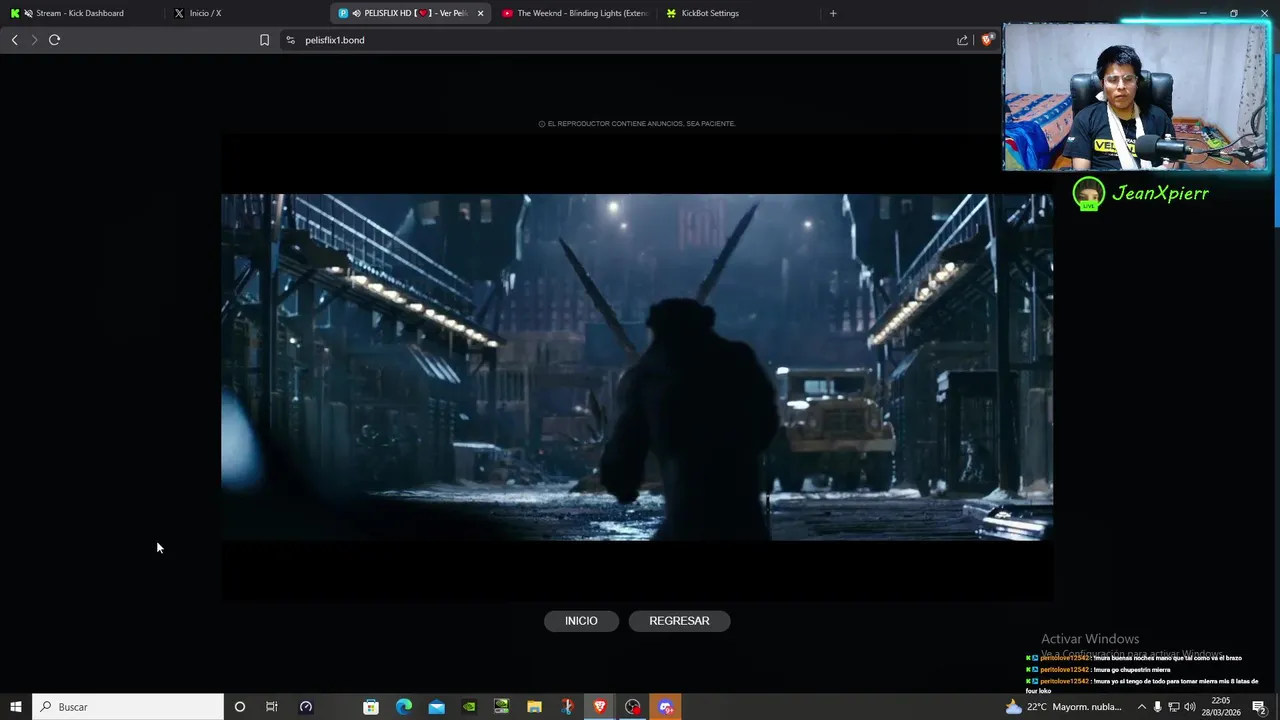1280x720 pixels.
Task: Open the colorful pencil app on taskbar
Action: [567, 707]
